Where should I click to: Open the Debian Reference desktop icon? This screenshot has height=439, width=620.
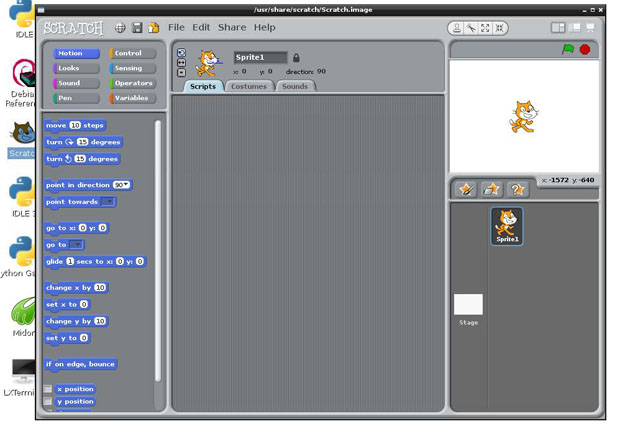pos(21,83)
